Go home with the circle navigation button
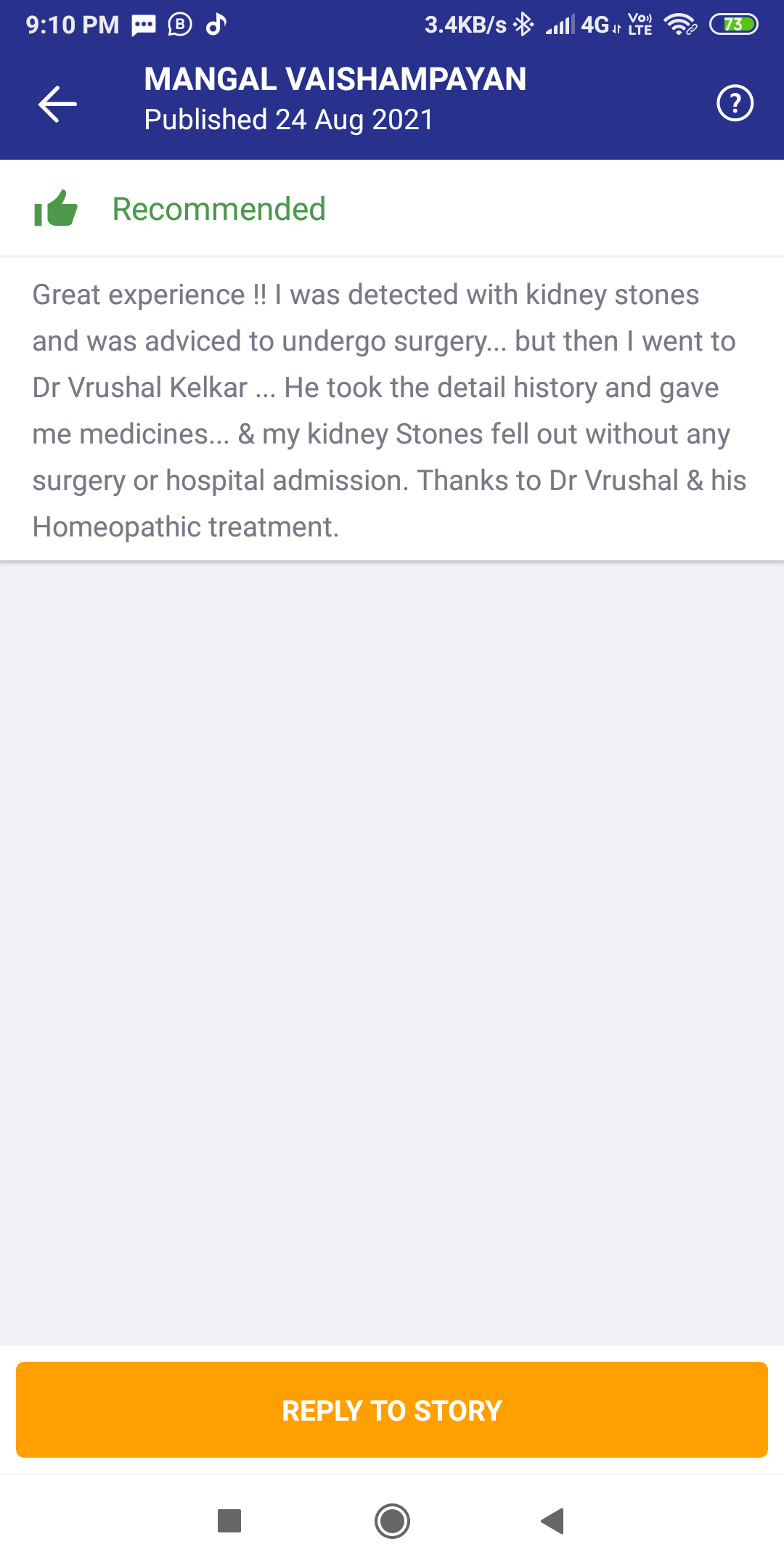Viewport: 784px width, 1568px height. (x=392, y=1520)
